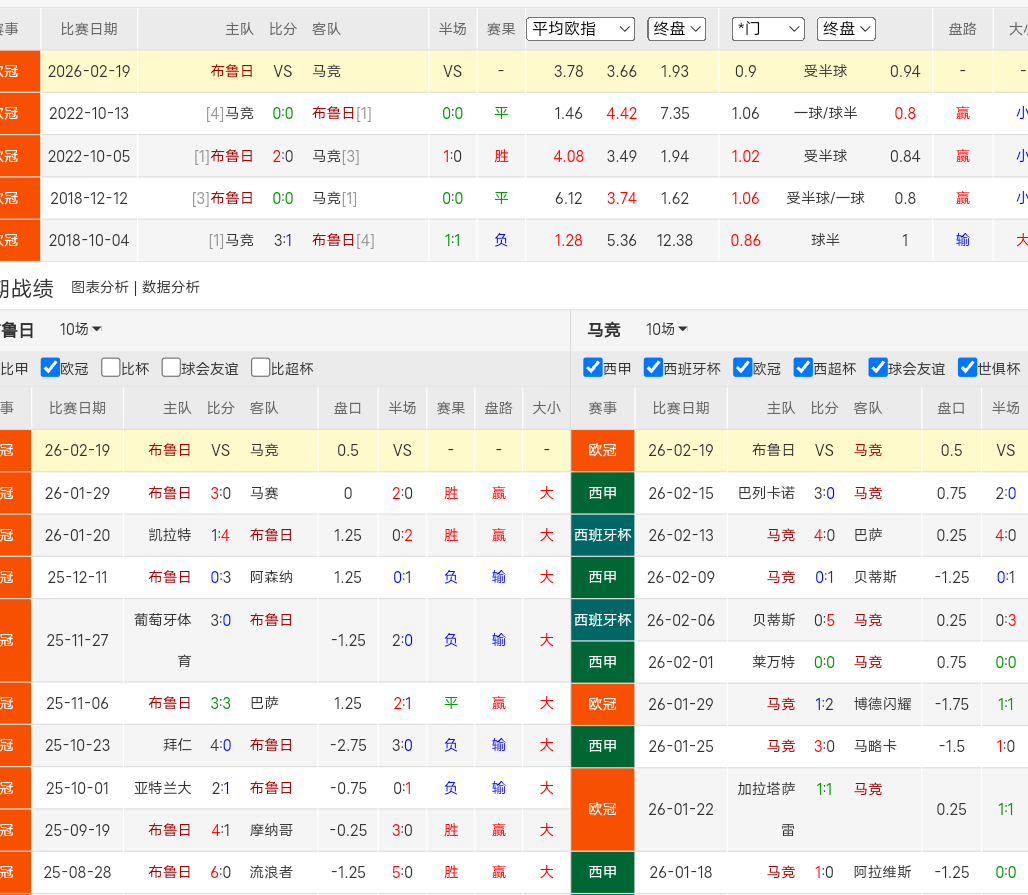Uncheck the 西超杯 filter checkbox
The image size is (1028, 895).
pyautogui.click(x=803, y=368)
